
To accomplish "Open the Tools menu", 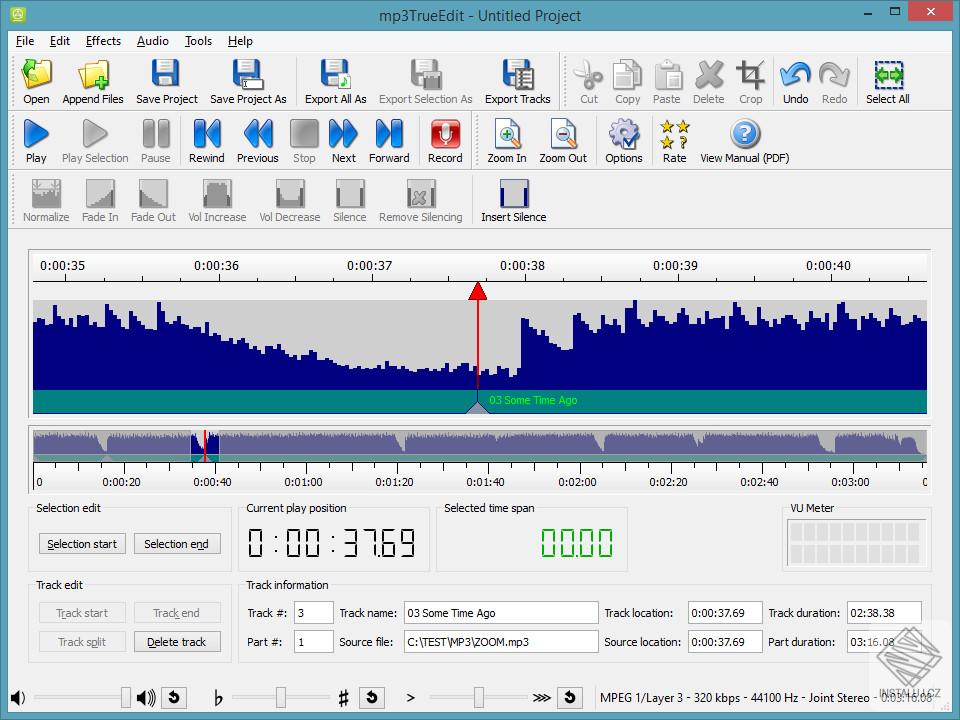I will click(x=198, y=41).
